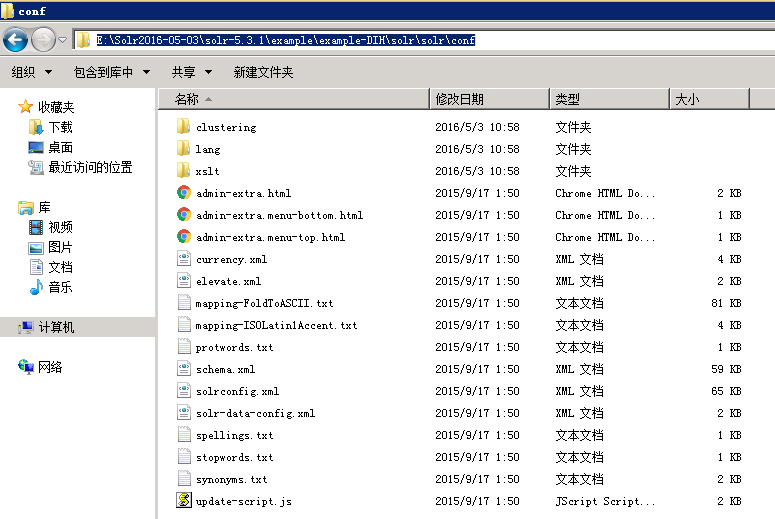The height and width of the screenshot is (519, 775).
Task: Click the conf folder icon in title bar
Action: click(7, 11)
